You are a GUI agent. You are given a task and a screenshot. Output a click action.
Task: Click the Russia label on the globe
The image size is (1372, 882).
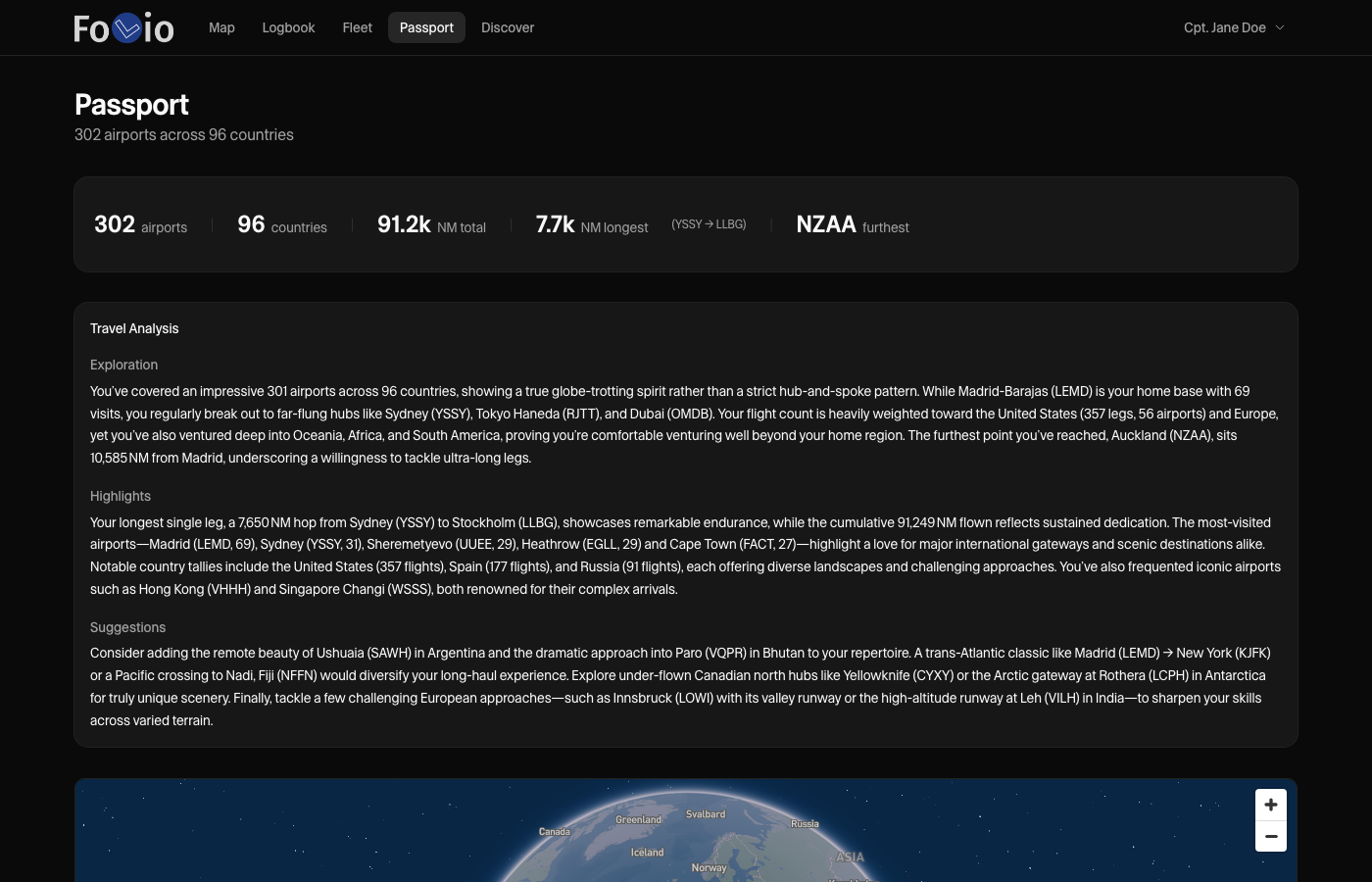(805, 823)
